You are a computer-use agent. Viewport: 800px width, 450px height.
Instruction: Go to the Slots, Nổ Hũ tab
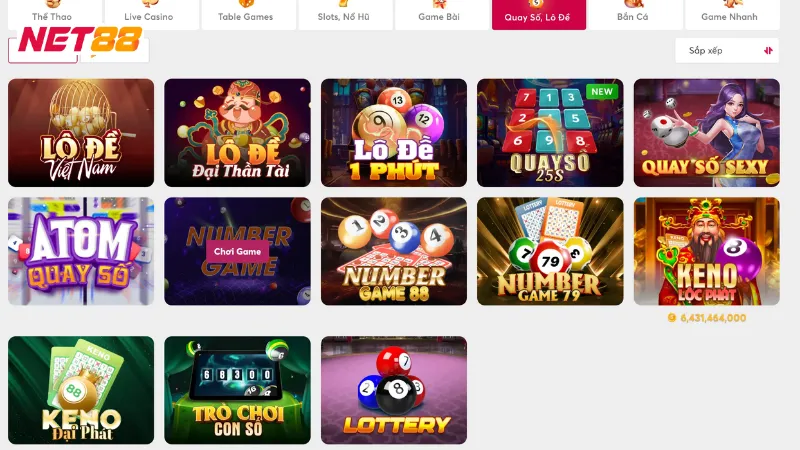click(343, 14)
